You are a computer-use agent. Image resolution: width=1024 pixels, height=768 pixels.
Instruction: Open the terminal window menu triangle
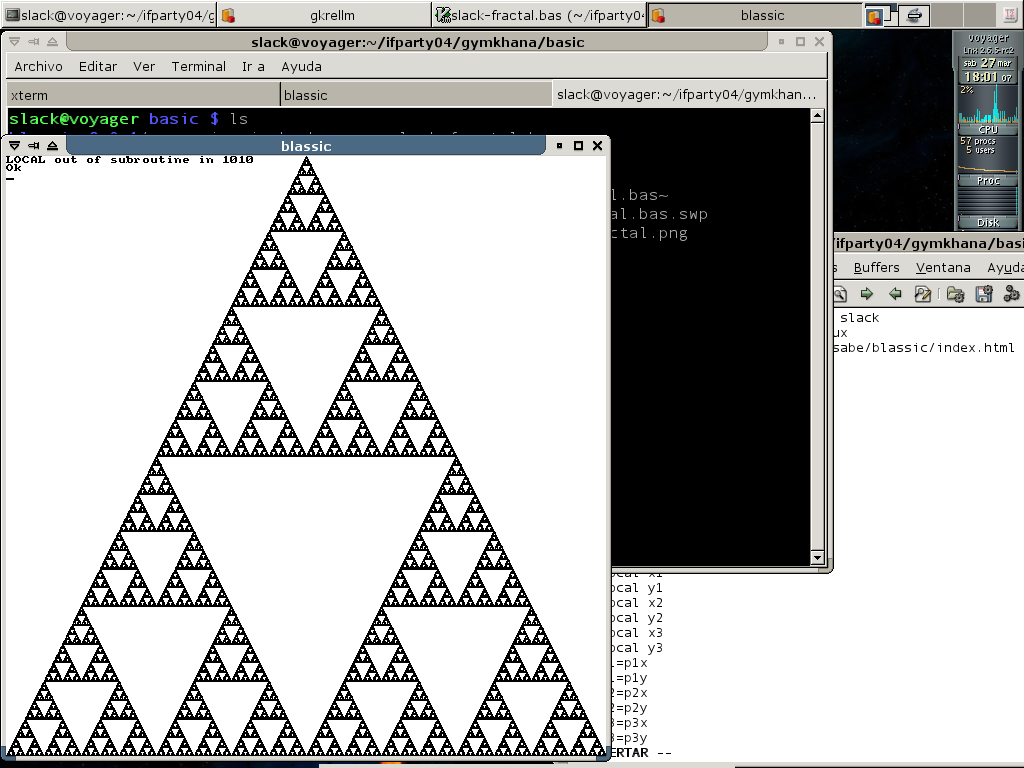coord(15,42)
